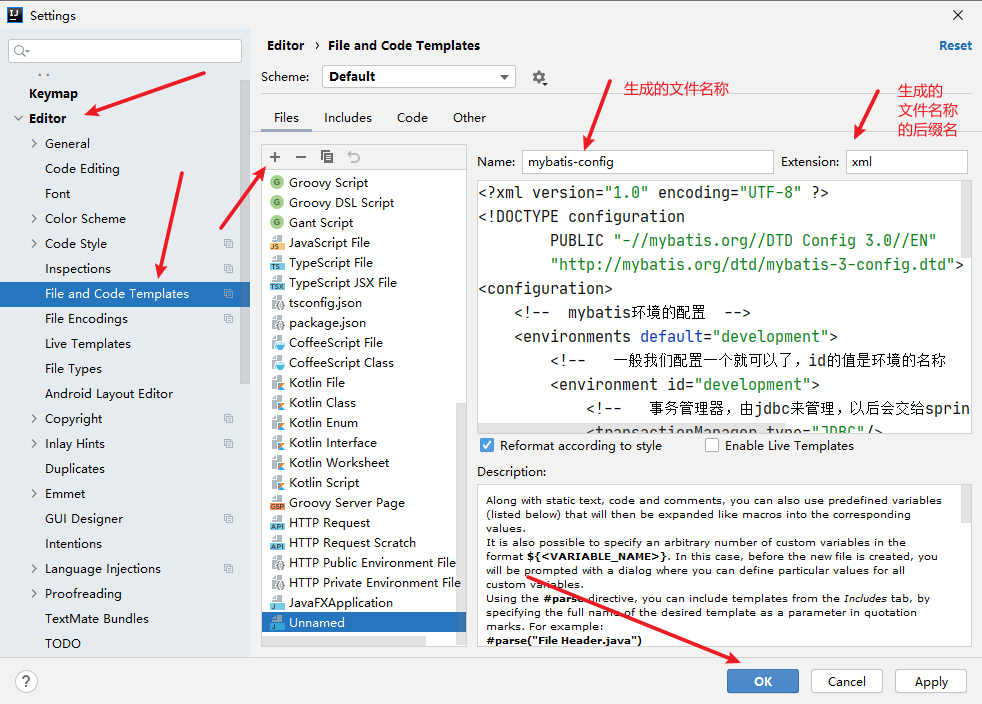
Task: Switch to the Other tab
Action: coord(469,118)
